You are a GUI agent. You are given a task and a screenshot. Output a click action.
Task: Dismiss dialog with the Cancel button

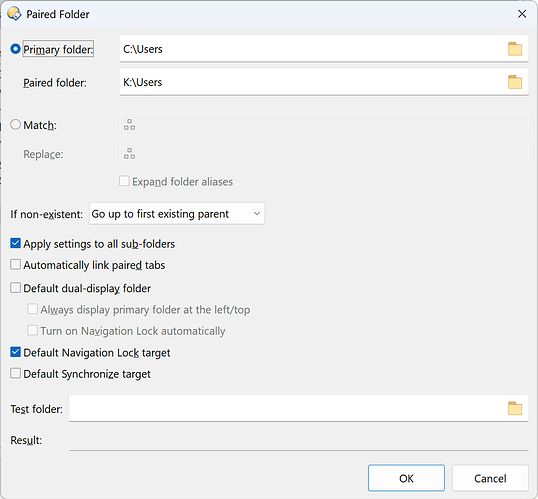490,478
